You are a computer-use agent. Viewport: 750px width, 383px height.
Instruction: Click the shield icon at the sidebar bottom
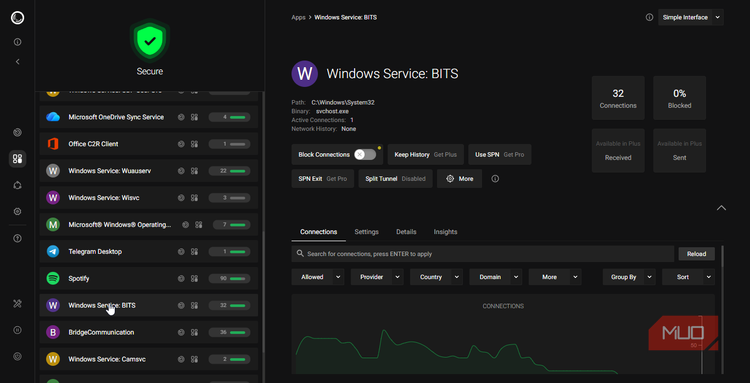(18, 356)
